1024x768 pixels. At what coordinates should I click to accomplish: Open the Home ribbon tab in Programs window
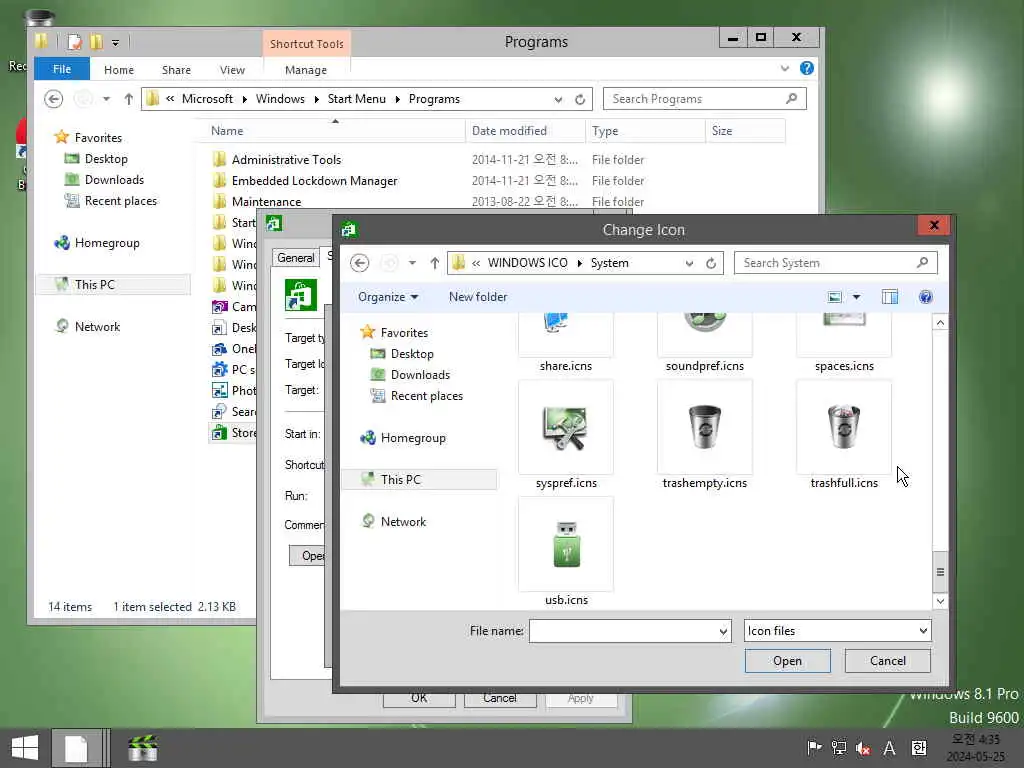119,70
